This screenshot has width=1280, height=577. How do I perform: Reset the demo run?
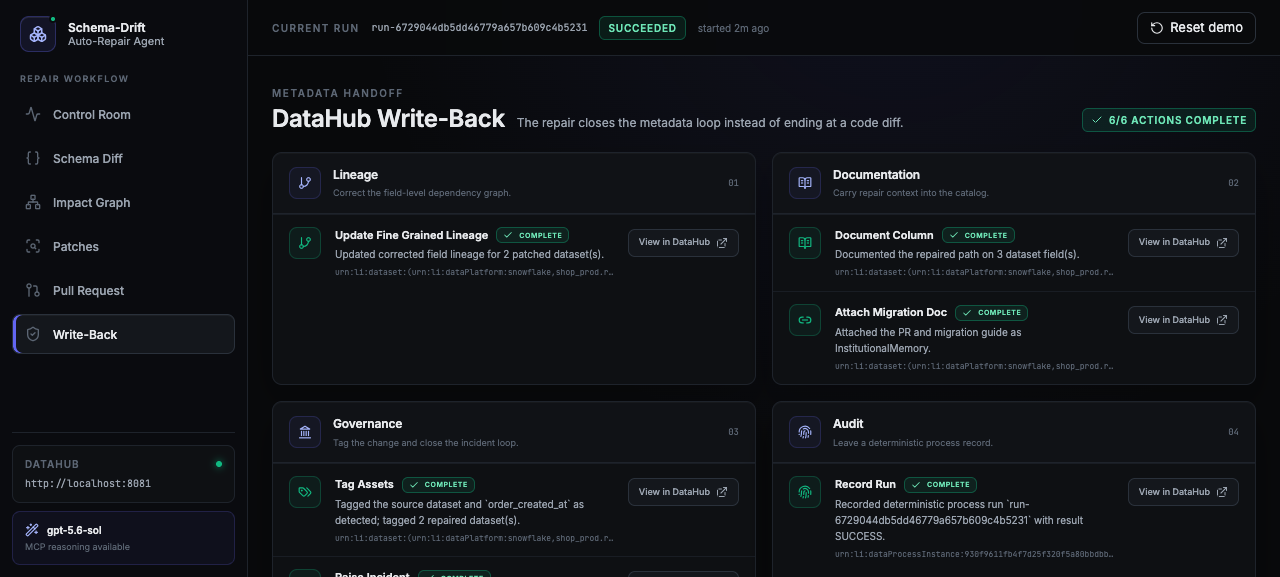tap(1196, 28)
